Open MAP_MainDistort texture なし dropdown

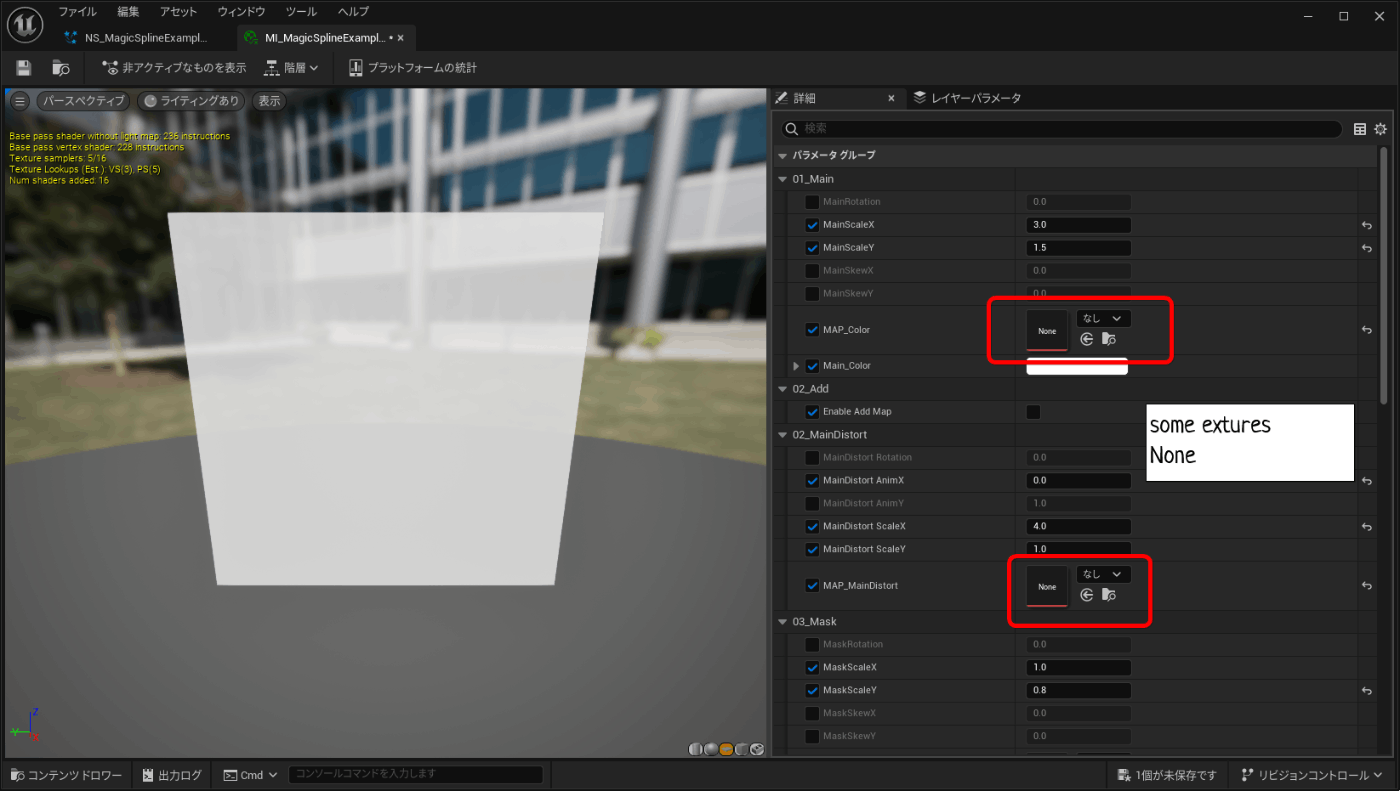(1103, 574)
